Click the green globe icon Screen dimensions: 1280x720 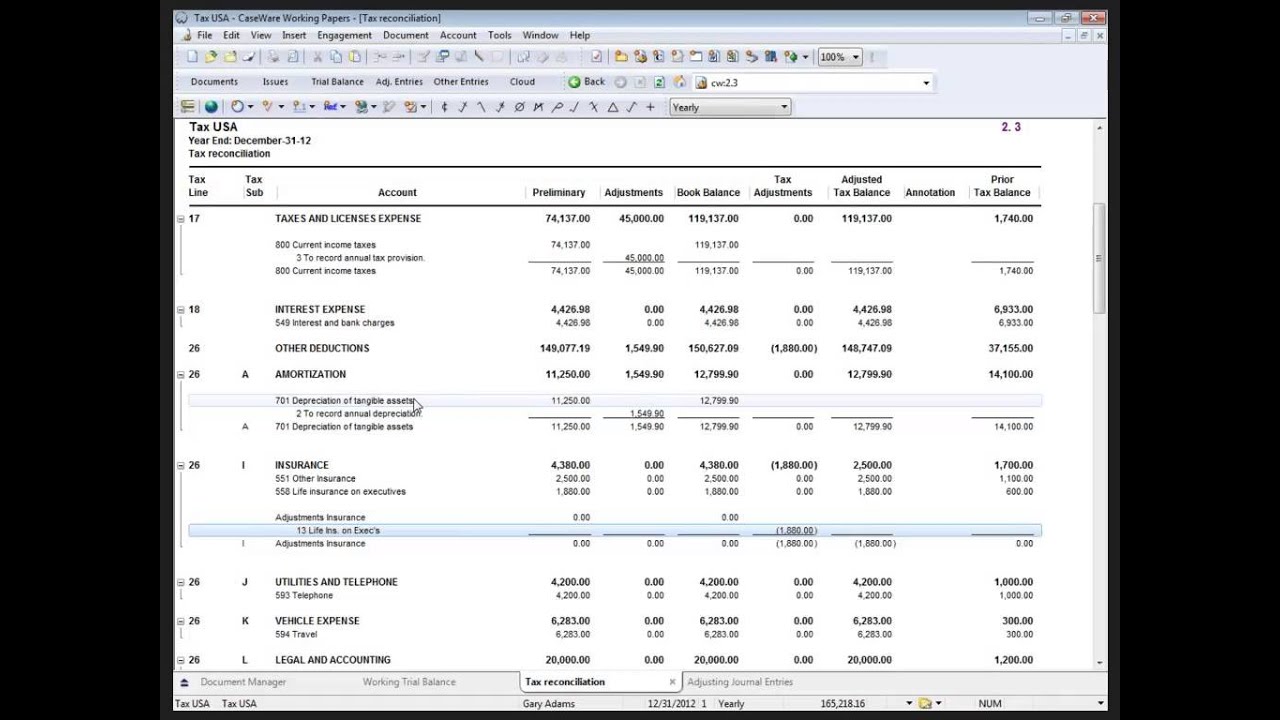coord(211,107)
